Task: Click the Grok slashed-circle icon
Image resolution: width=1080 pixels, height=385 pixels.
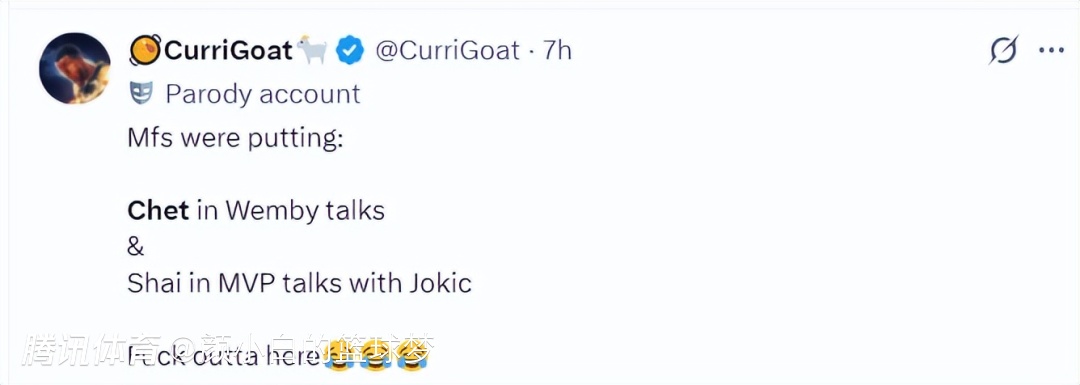Action: [1003, 51]
